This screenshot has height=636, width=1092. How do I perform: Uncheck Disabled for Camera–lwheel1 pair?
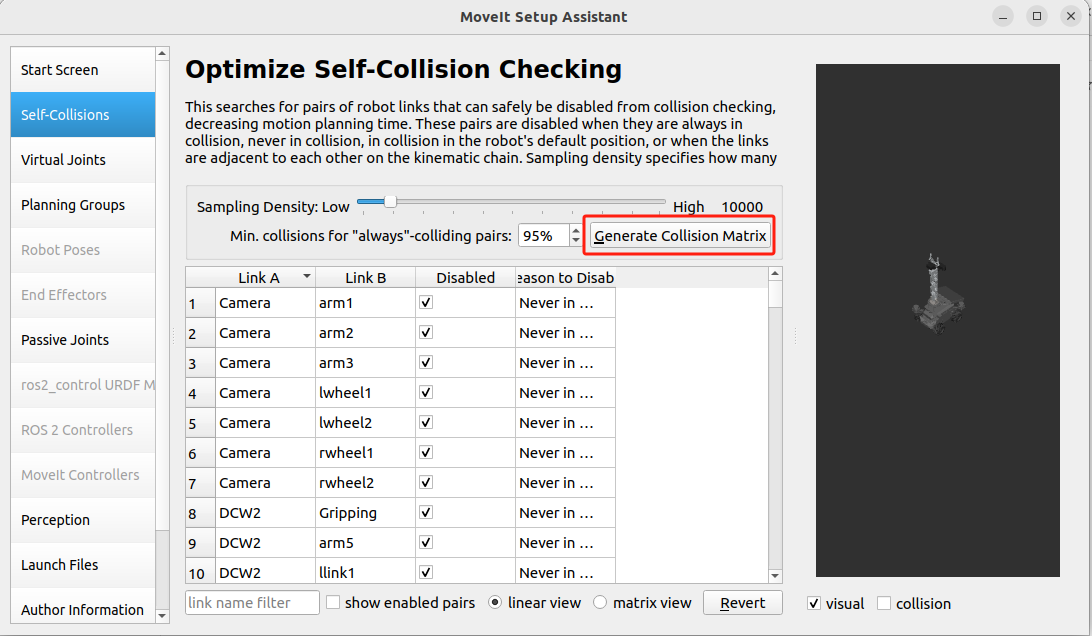tap(426, 392)
